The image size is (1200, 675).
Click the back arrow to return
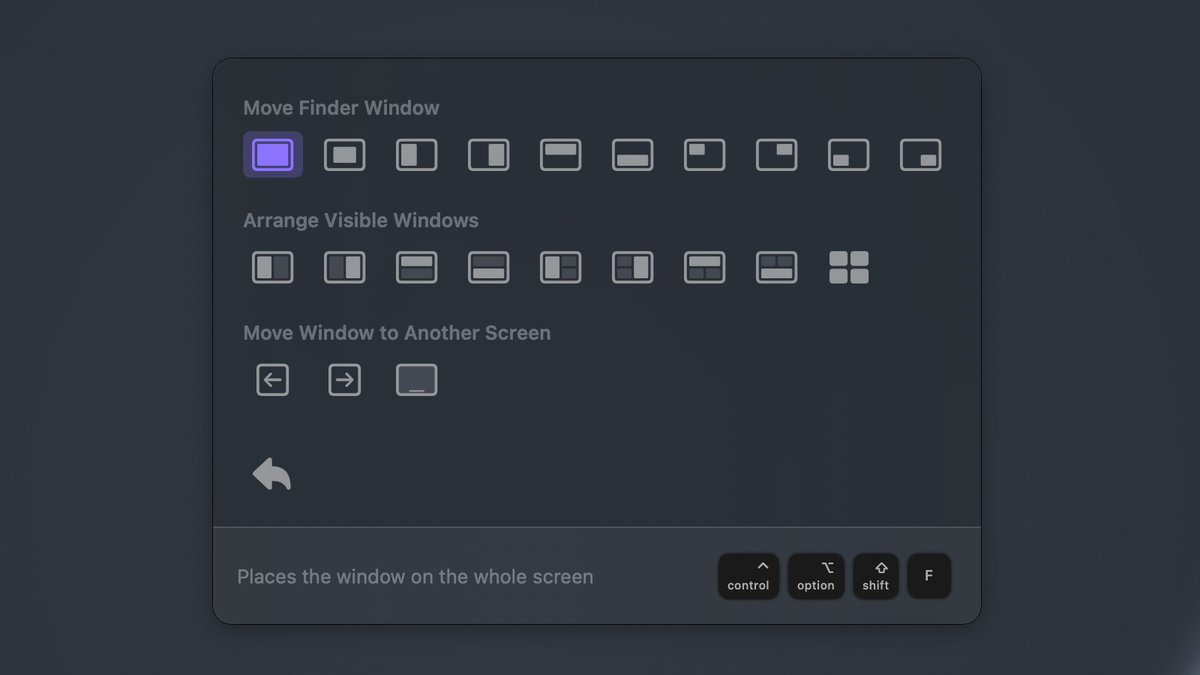pyautogui.click(x=272, y=473)
